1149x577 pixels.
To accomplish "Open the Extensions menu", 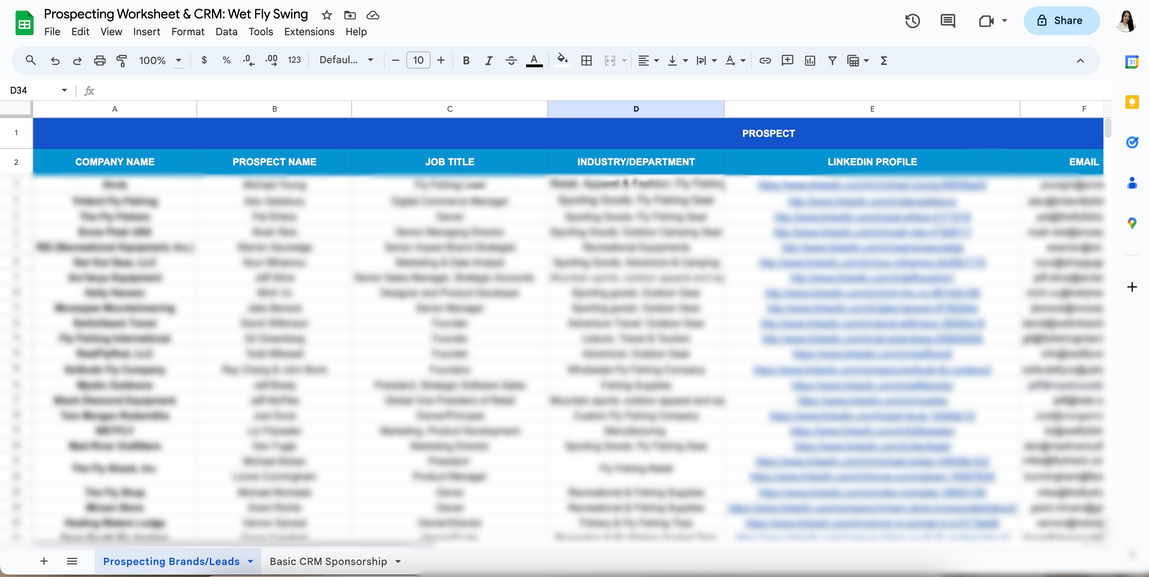I will click(x=309, y=32).
